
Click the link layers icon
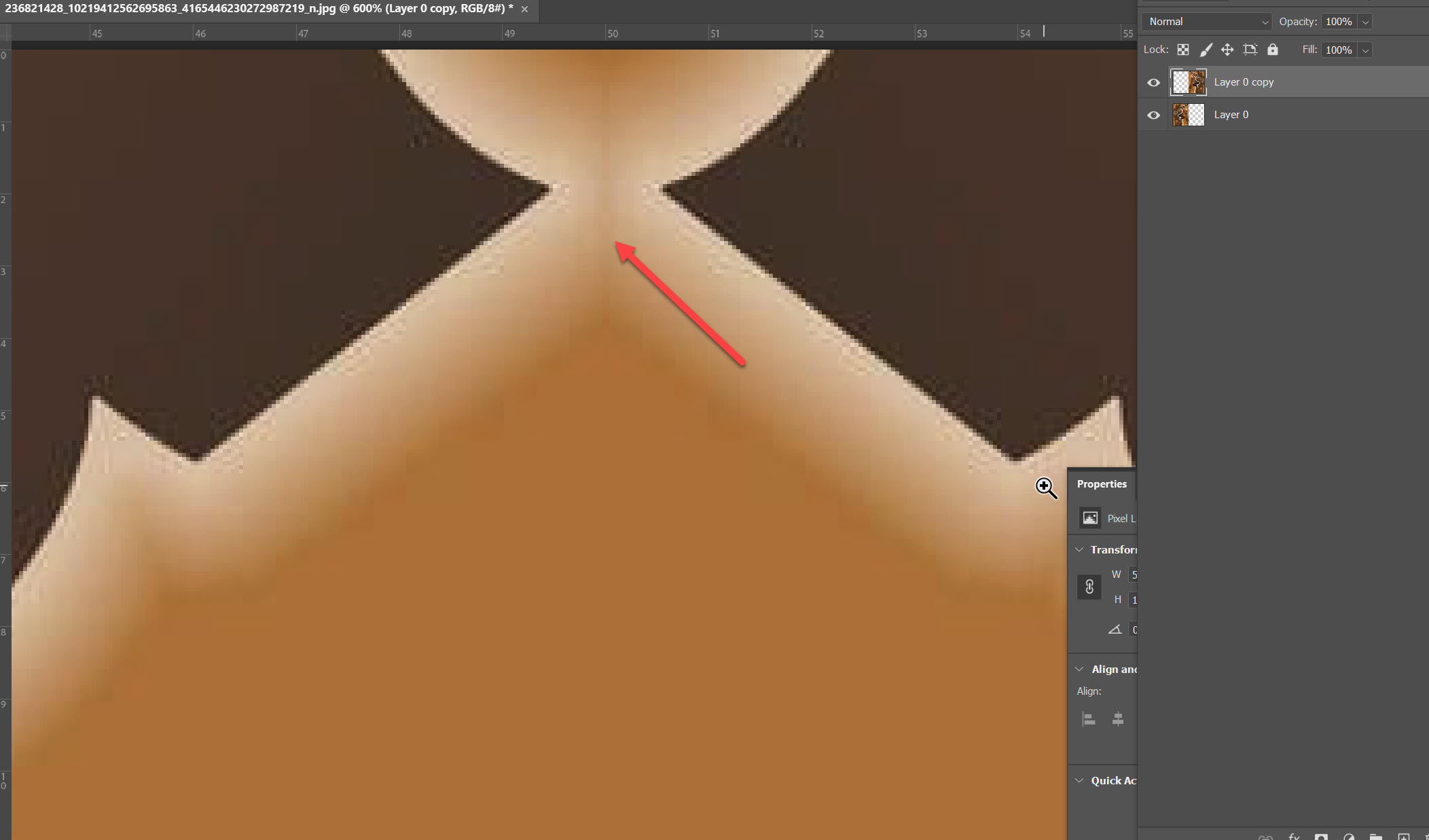1265,837
